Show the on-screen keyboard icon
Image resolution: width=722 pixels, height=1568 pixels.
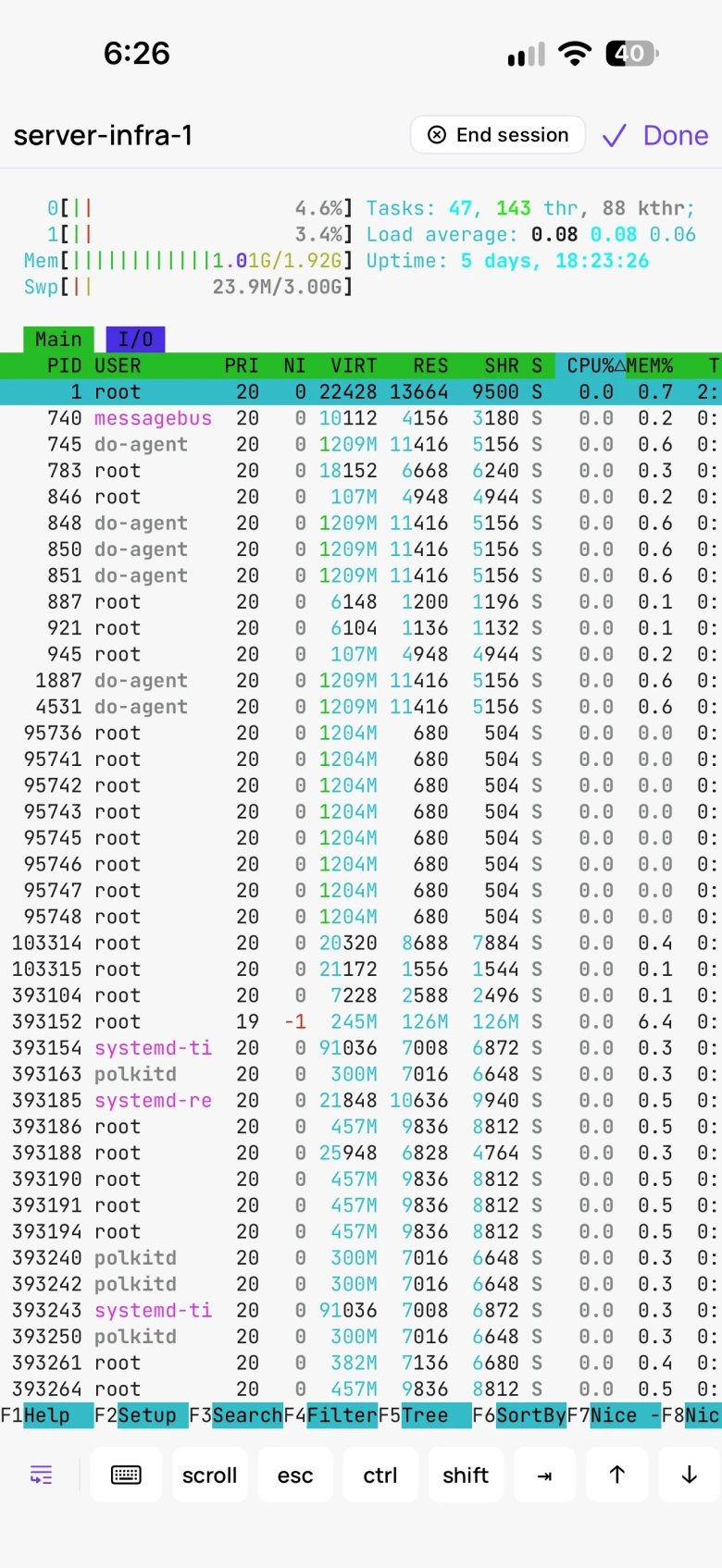(126, 1475)
